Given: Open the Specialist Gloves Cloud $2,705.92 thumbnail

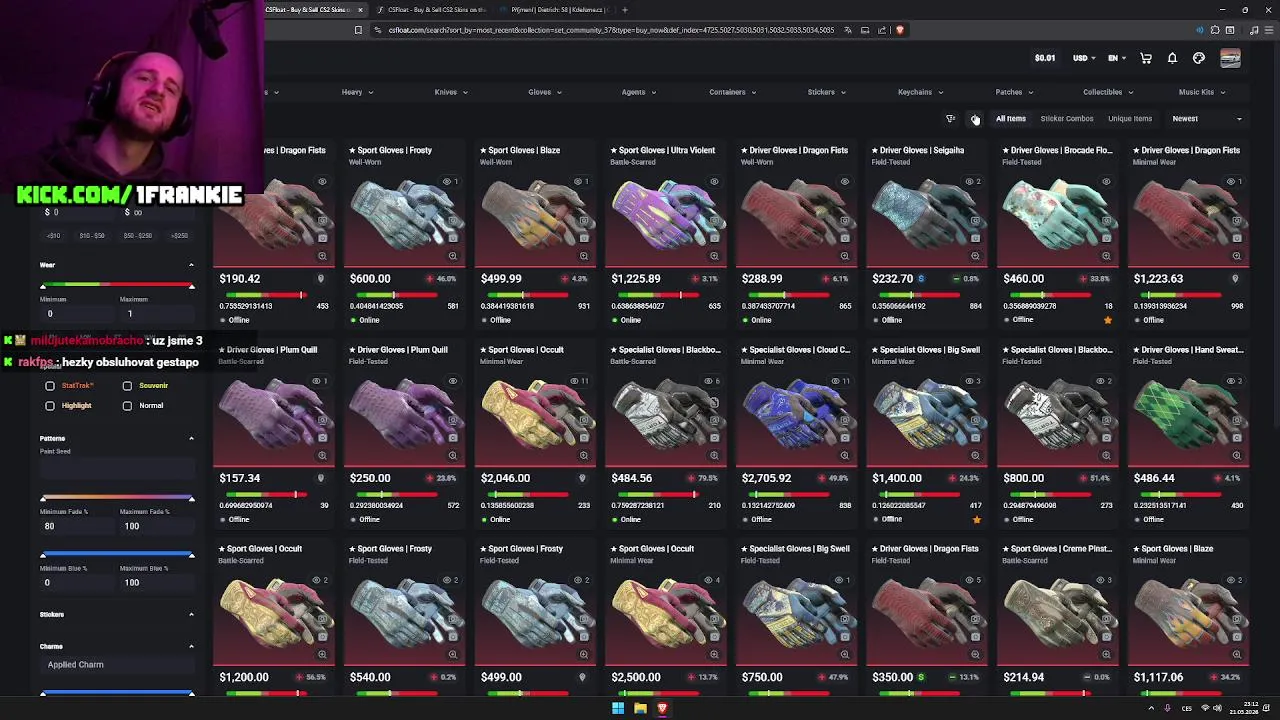Looking at the screenshot, I should [x=797, y=413].
